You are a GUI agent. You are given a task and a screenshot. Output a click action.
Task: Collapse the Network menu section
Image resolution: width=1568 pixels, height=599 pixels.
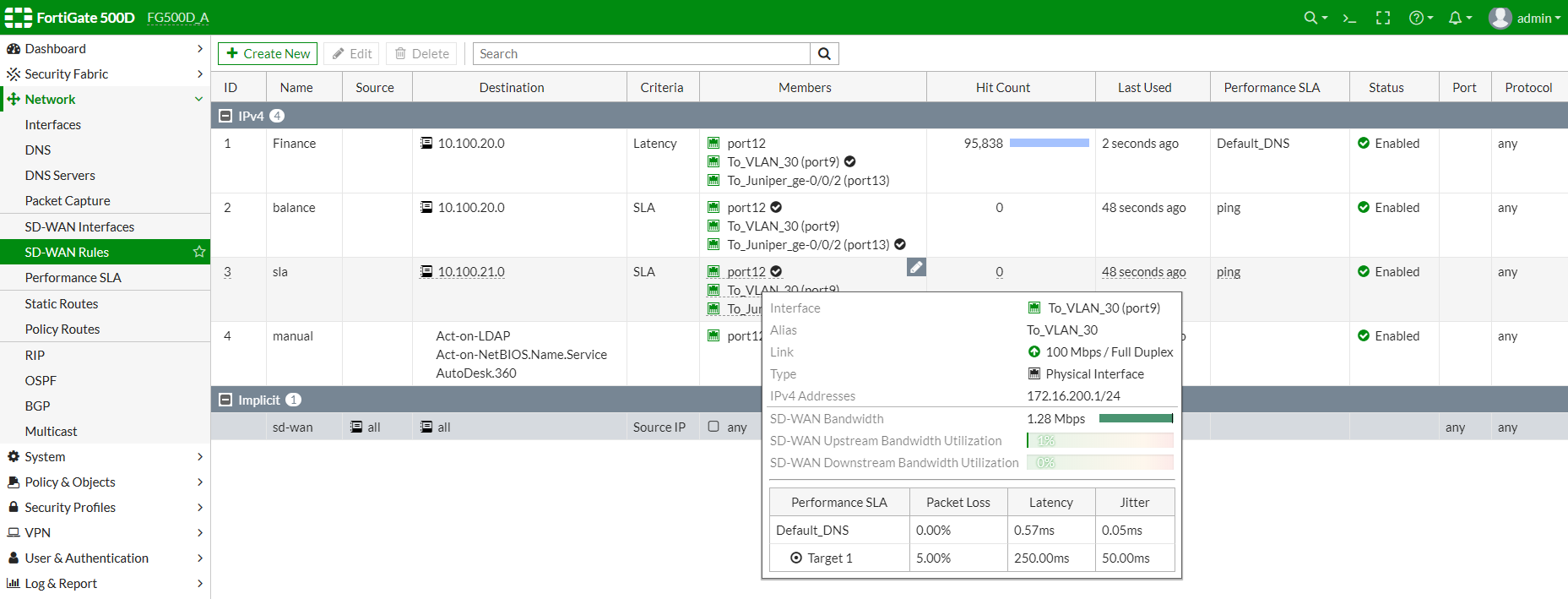(x=199, y=100)
